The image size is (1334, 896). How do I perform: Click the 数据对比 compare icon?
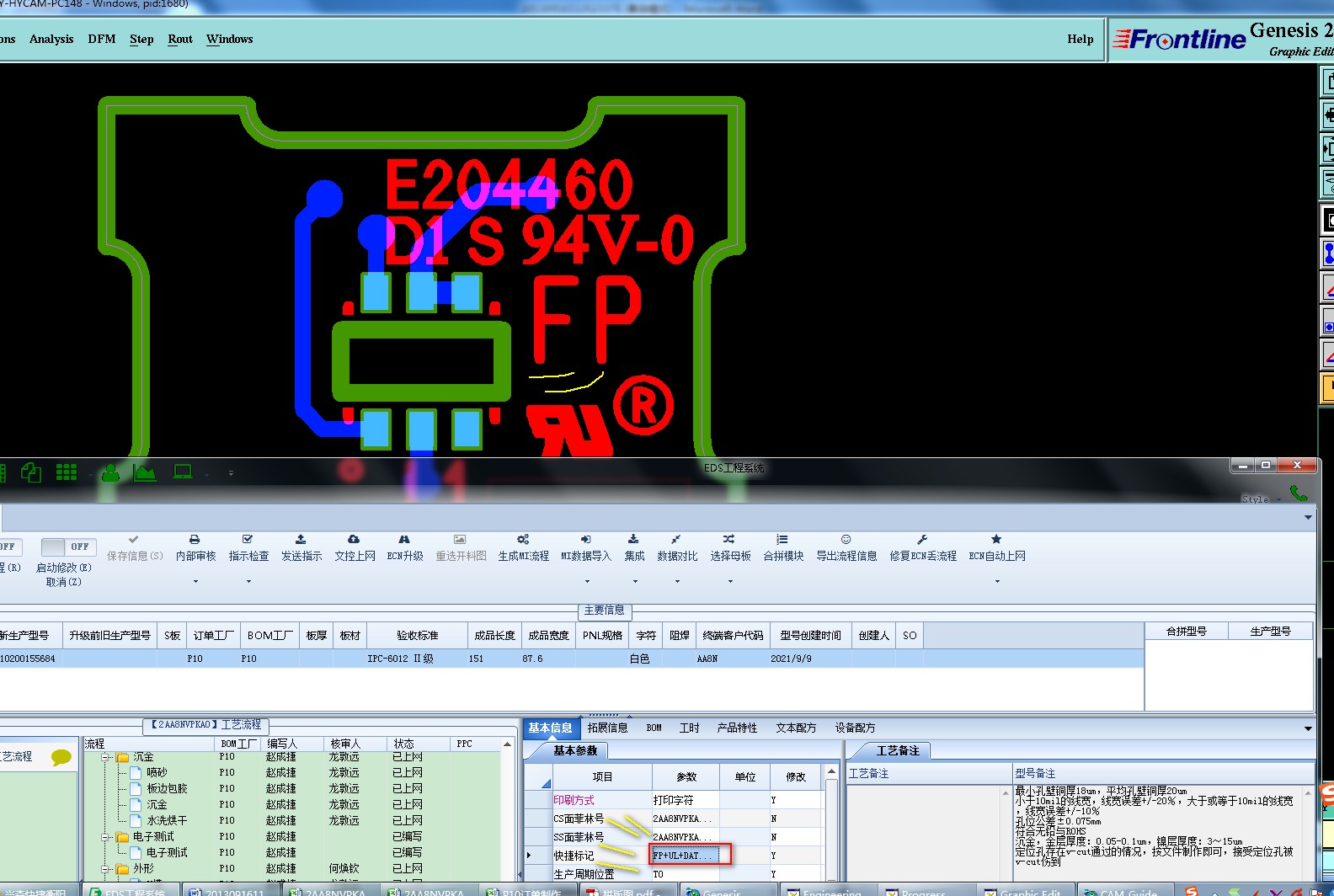(676, 539)
